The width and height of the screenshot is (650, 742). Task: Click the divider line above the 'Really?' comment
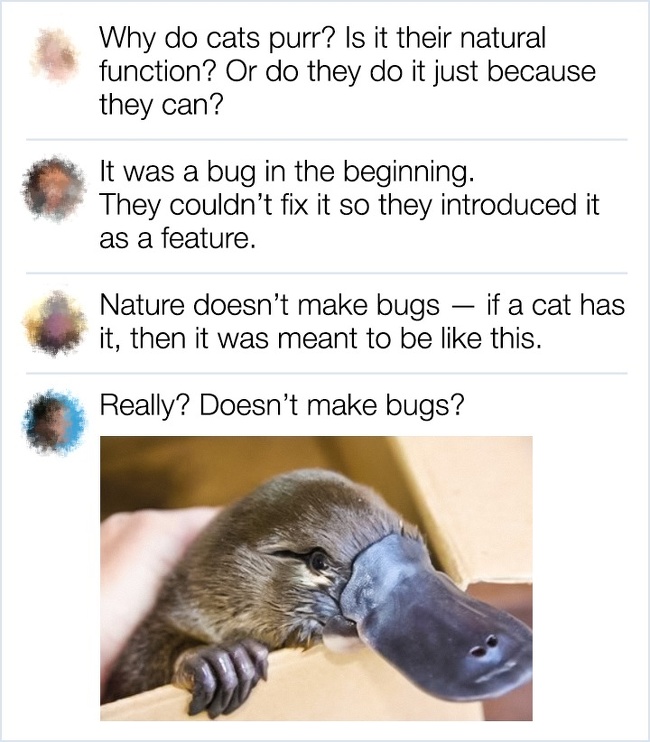click(x=326, y=373)
